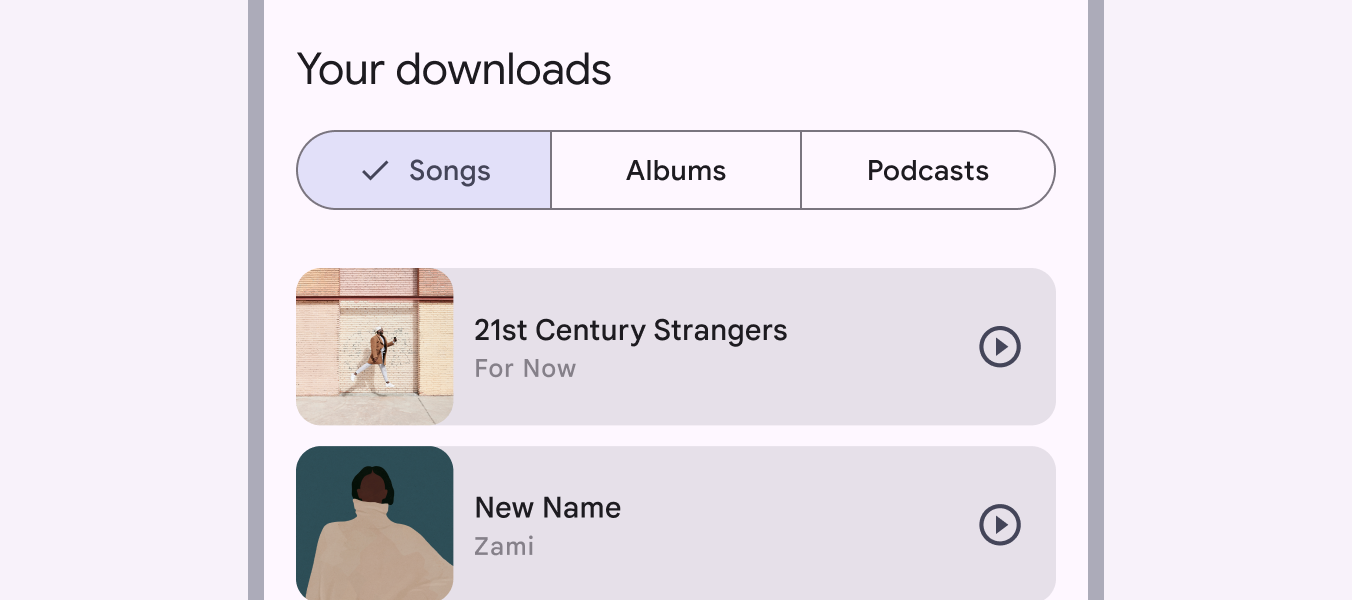Switch to the Albums segment

click(x=676, y=171)
